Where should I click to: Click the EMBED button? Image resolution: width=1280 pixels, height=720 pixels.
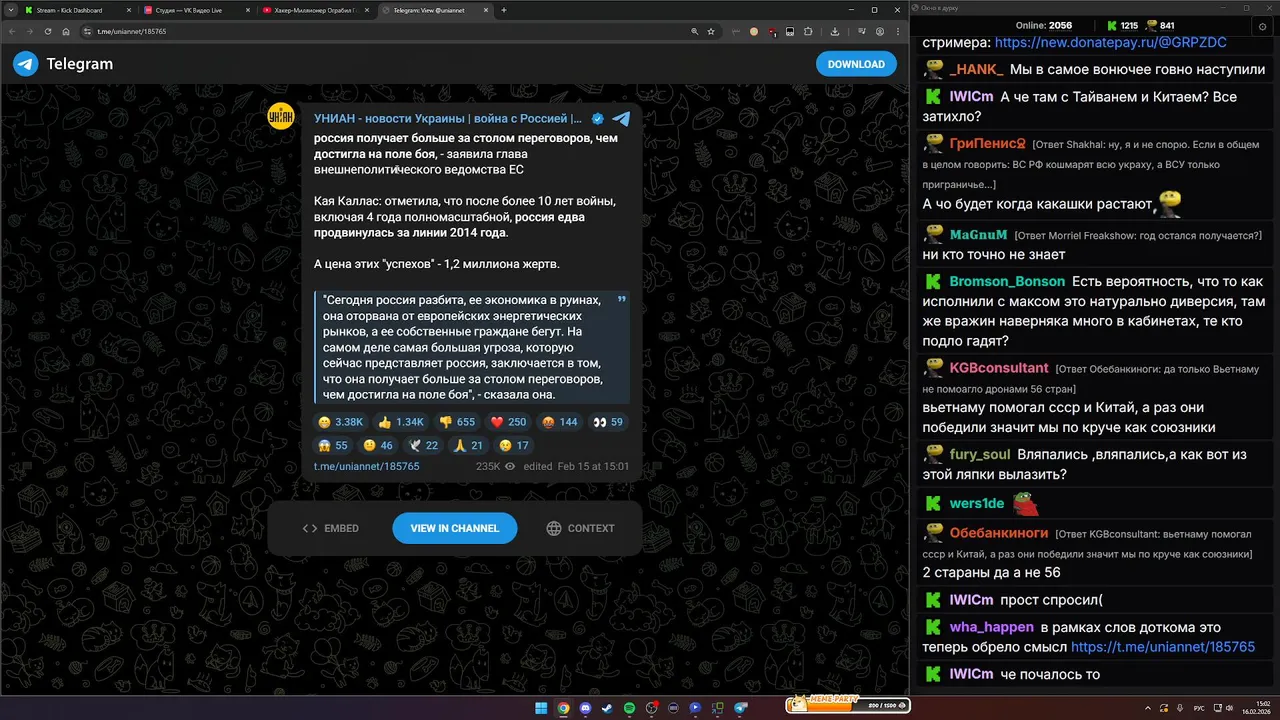331,528
